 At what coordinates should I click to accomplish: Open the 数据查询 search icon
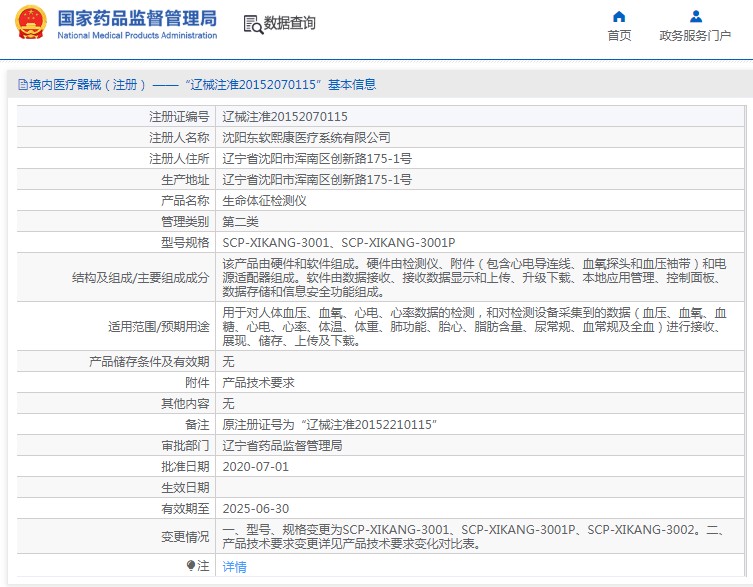pyautogui.click(x=253, y=24)
